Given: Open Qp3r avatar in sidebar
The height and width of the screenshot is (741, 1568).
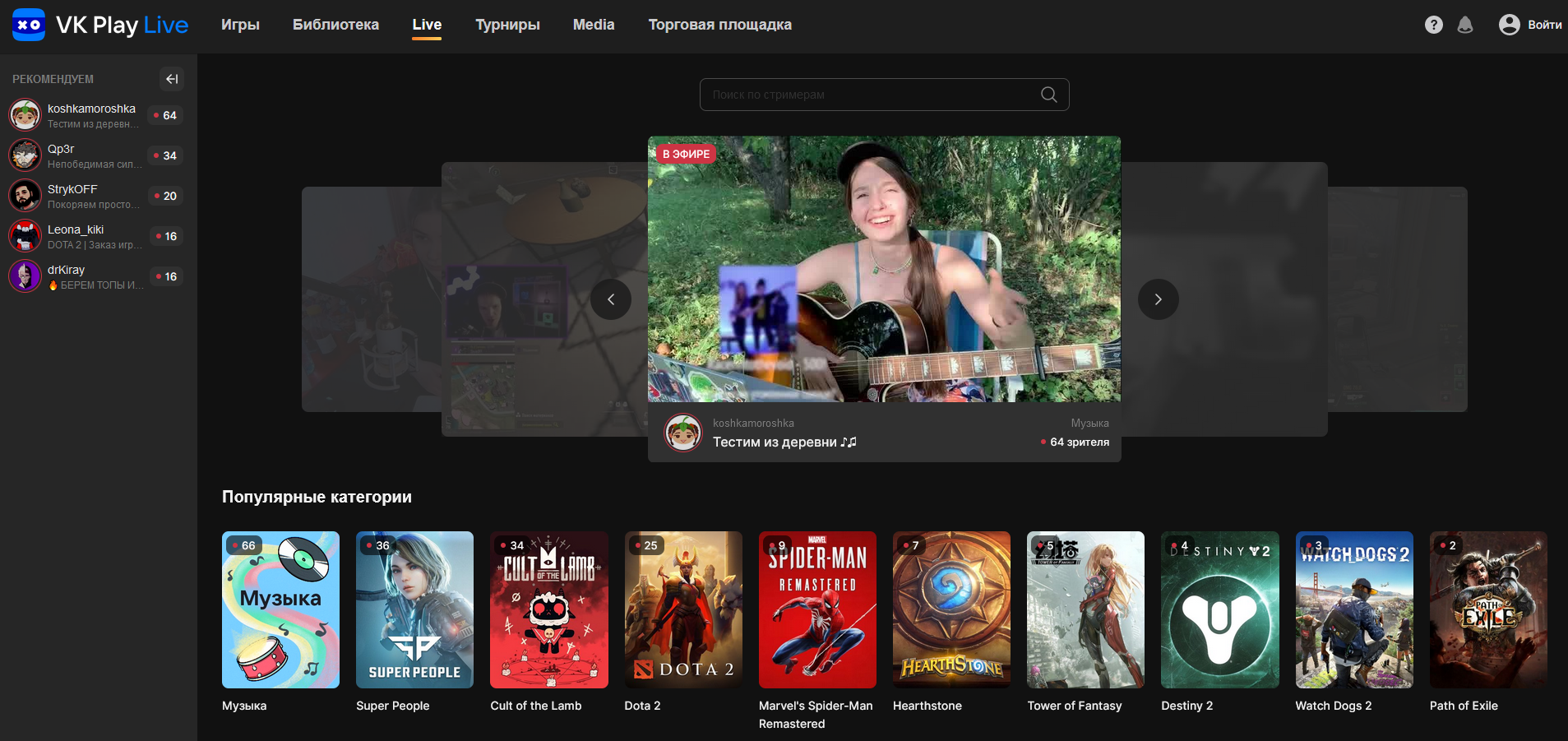Looking at the screenshot, I should coord(25,155).
